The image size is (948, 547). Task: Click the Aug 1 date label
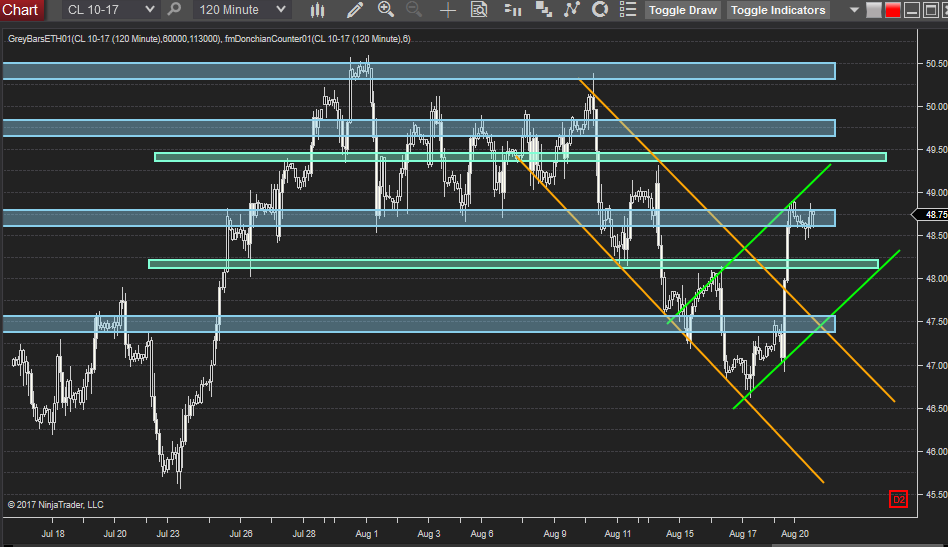click(x=366, y=534)
